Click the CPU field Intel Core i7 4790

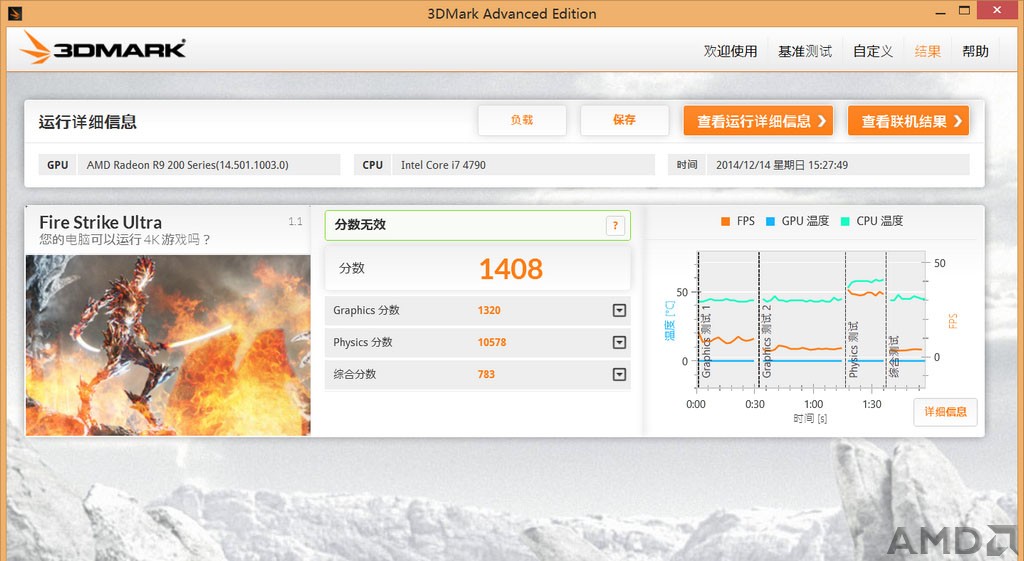pos(523,165)
